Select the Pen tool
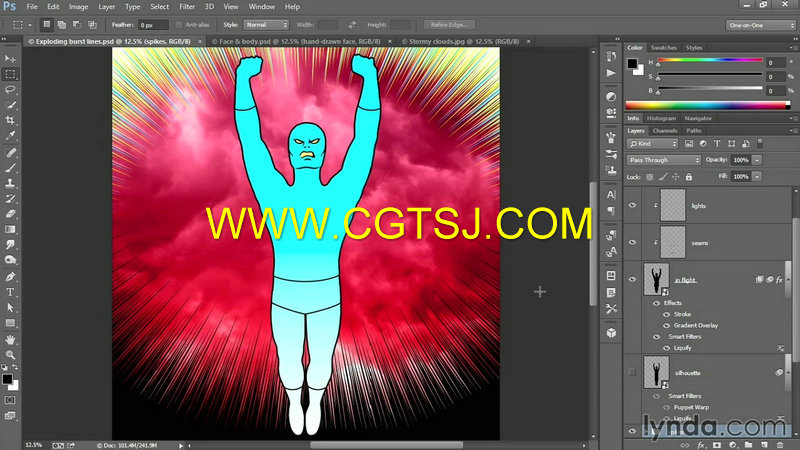Viewport: 800px width, 450px height. [10, 277]
